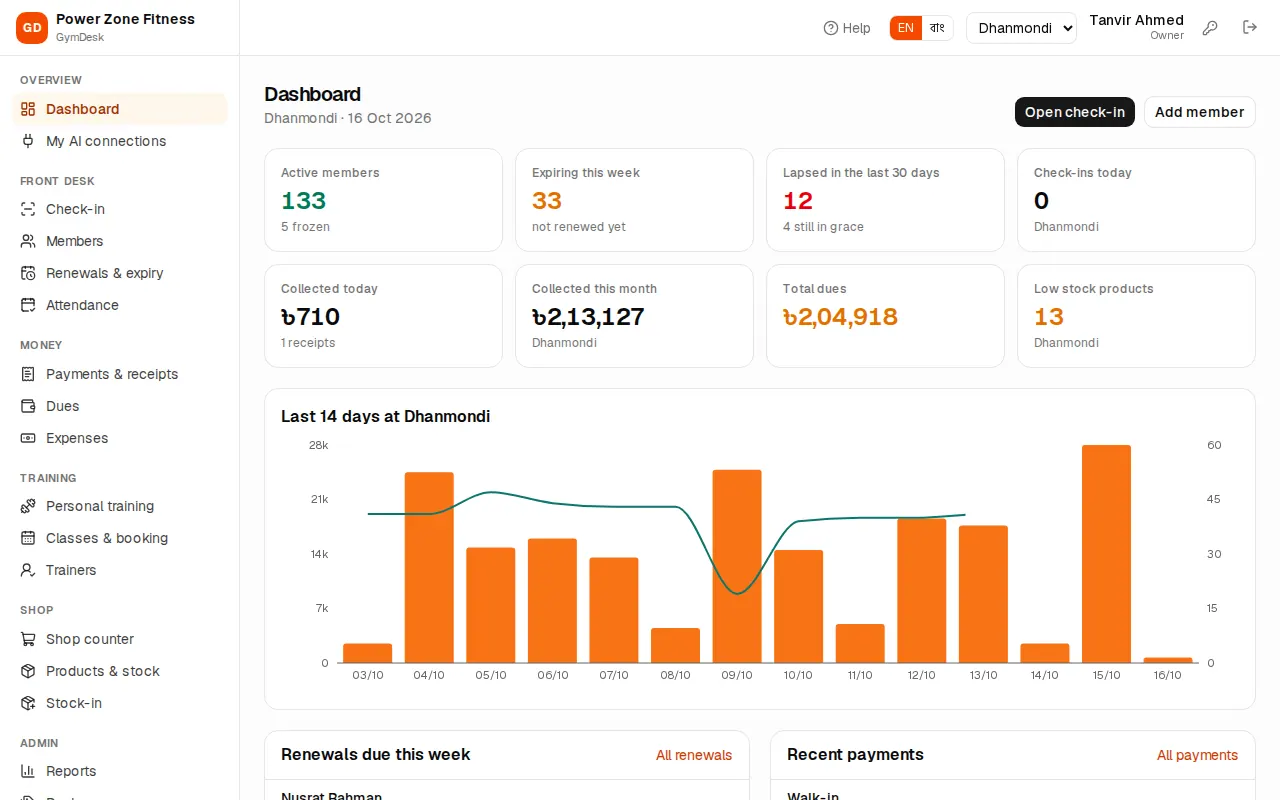Click the Active members card
Image resolution: width=1280 pixels, height=800 pixels.
click(x=383, y=200)
